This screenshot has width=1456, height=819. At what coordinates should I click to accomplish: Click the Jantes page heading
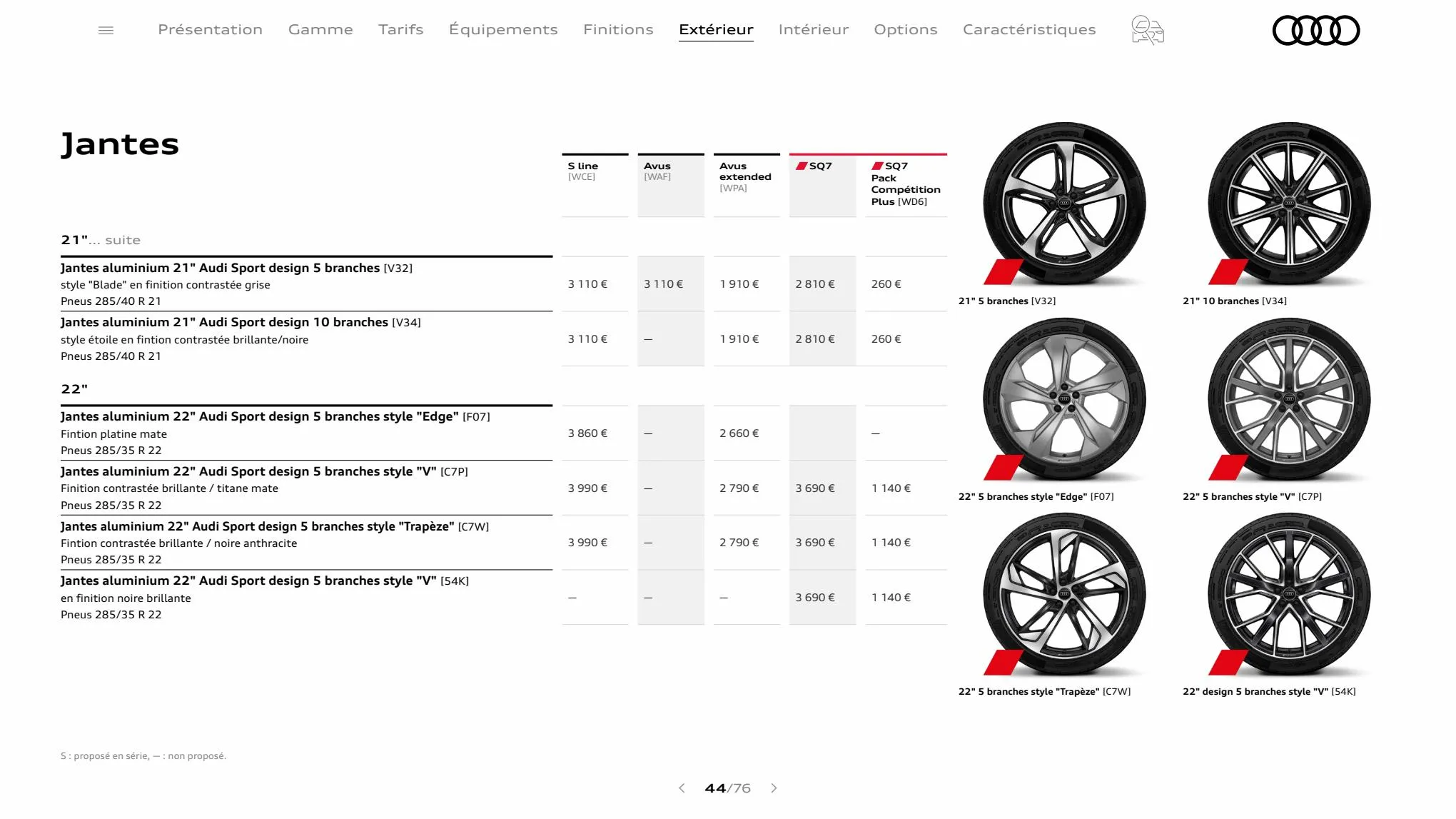click(x=120, y=144)
